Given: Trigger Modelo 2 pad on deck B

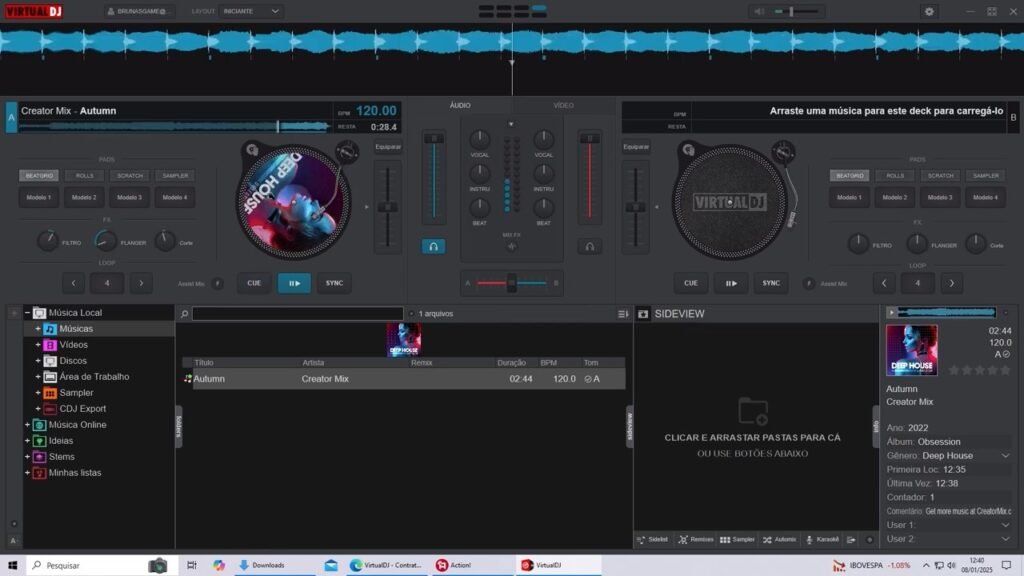Looking at the screenshot, I should click(895, 197).
